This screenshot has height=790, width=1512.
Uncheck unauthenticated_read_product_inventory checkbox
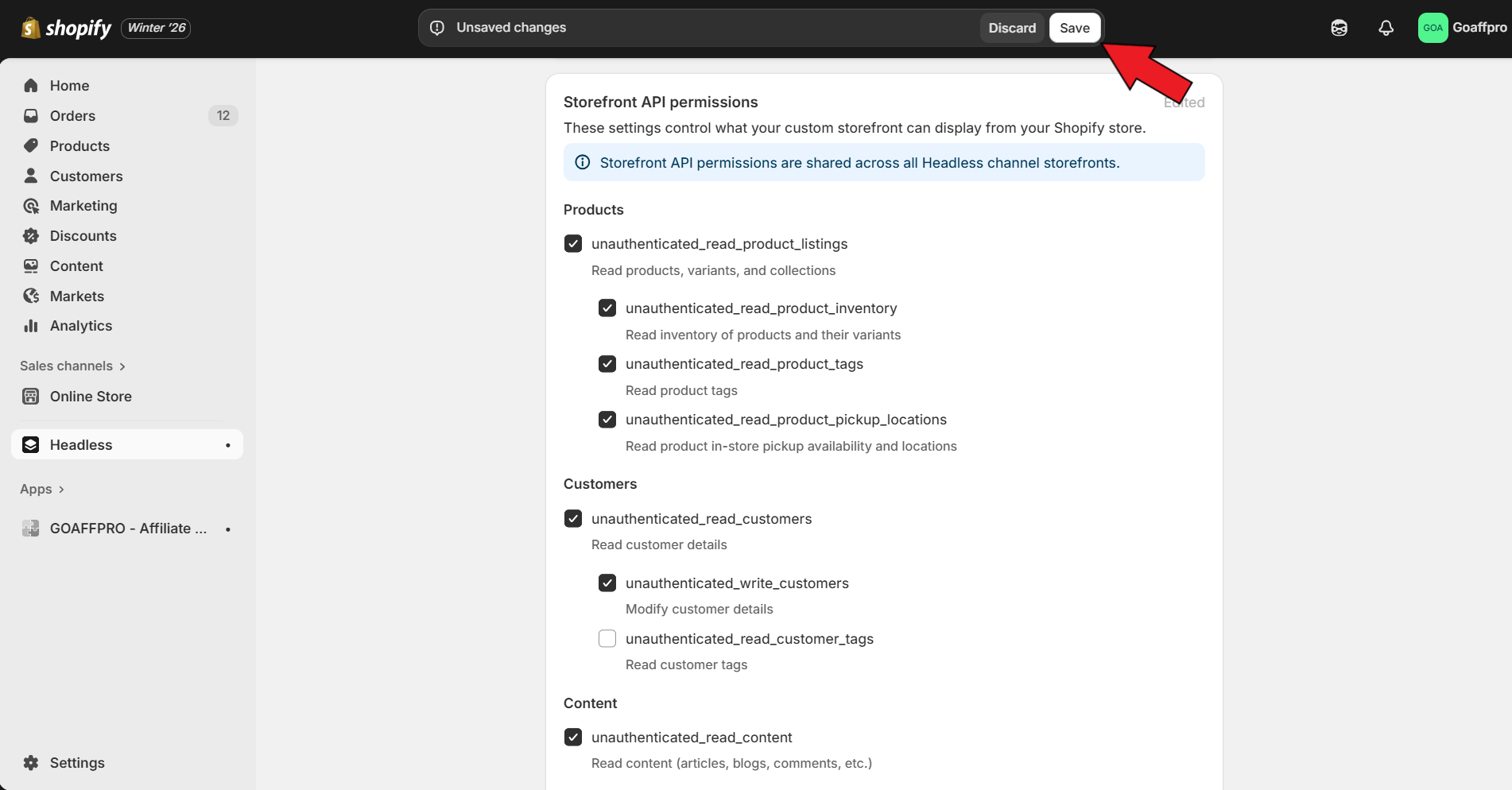[x=607, y=308]
